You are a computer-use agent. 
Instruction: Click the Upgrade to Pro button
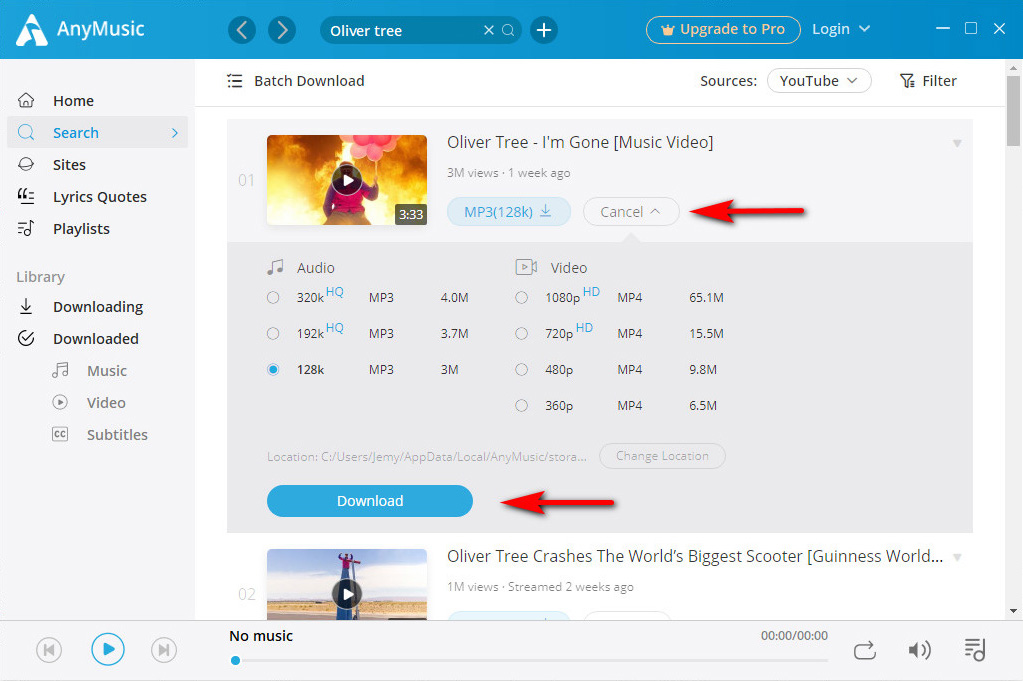click(x=723, y=30)
